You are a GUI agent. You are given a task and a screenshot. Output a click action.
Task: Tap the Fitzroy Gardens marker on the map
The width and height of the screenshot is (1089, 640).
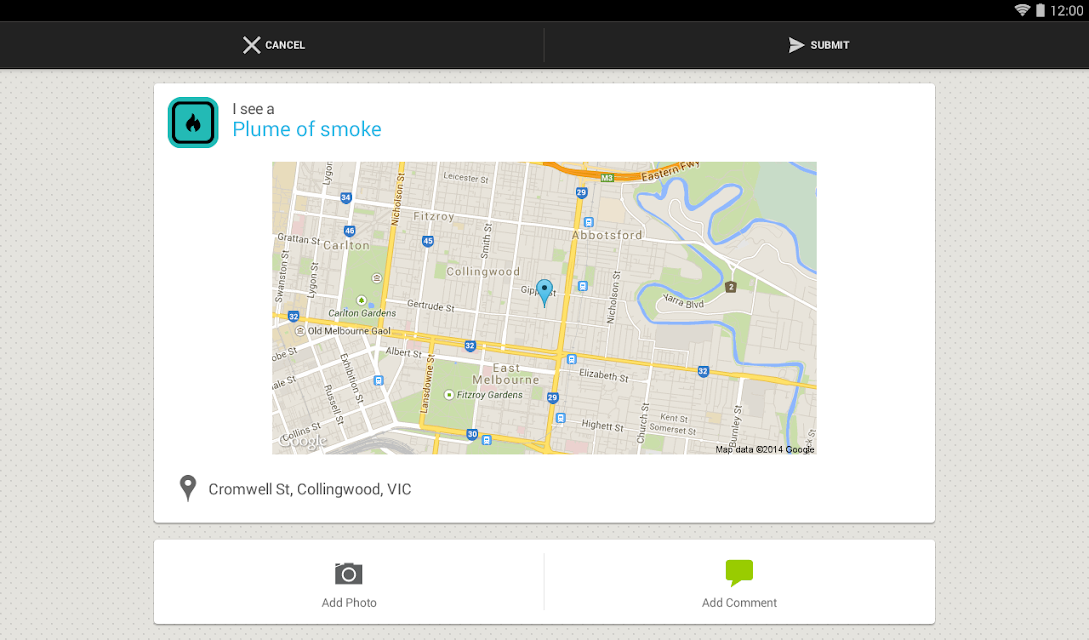coord(449,394)
